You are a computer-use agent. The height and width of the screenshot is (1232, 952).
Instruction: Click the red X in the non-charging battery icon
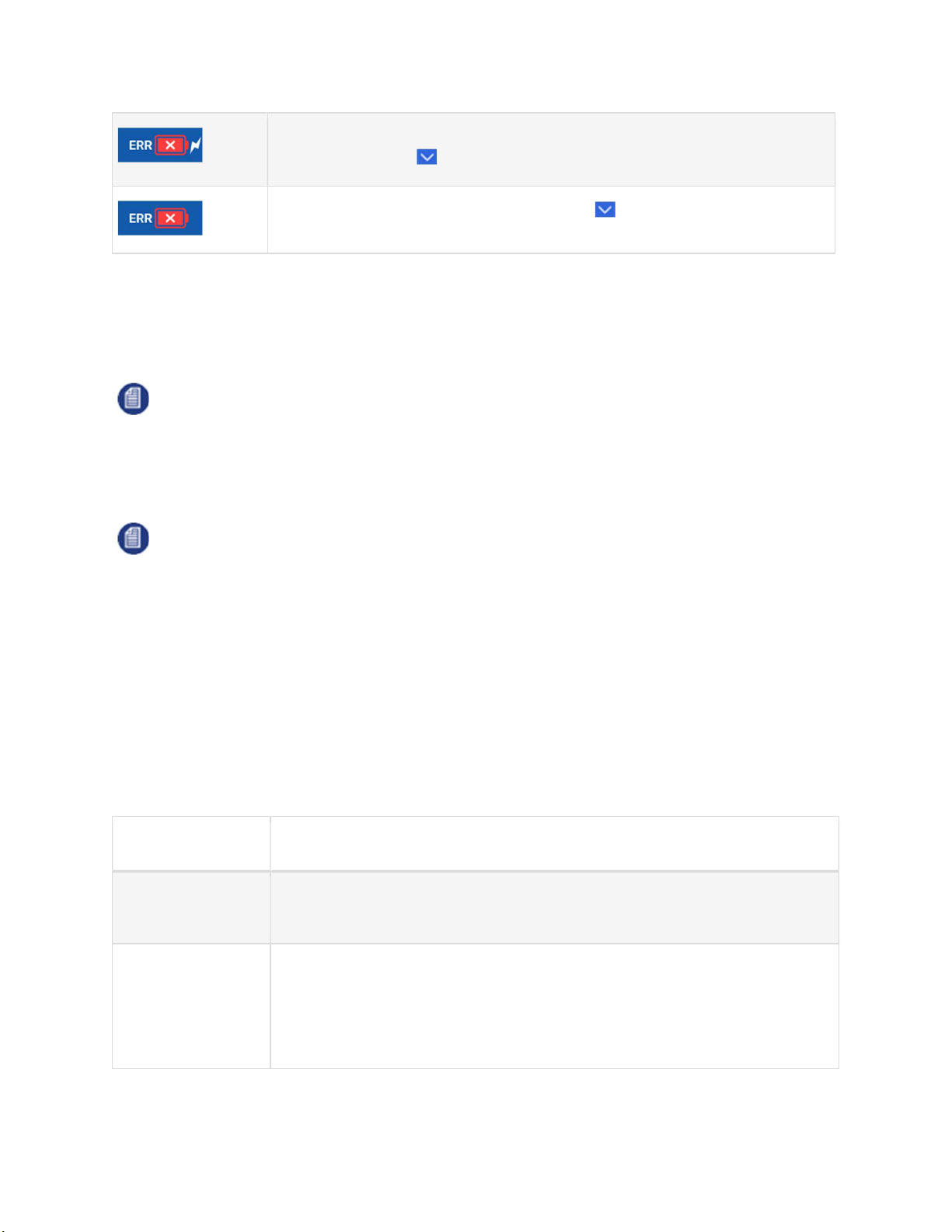click(x=170, y=218)
